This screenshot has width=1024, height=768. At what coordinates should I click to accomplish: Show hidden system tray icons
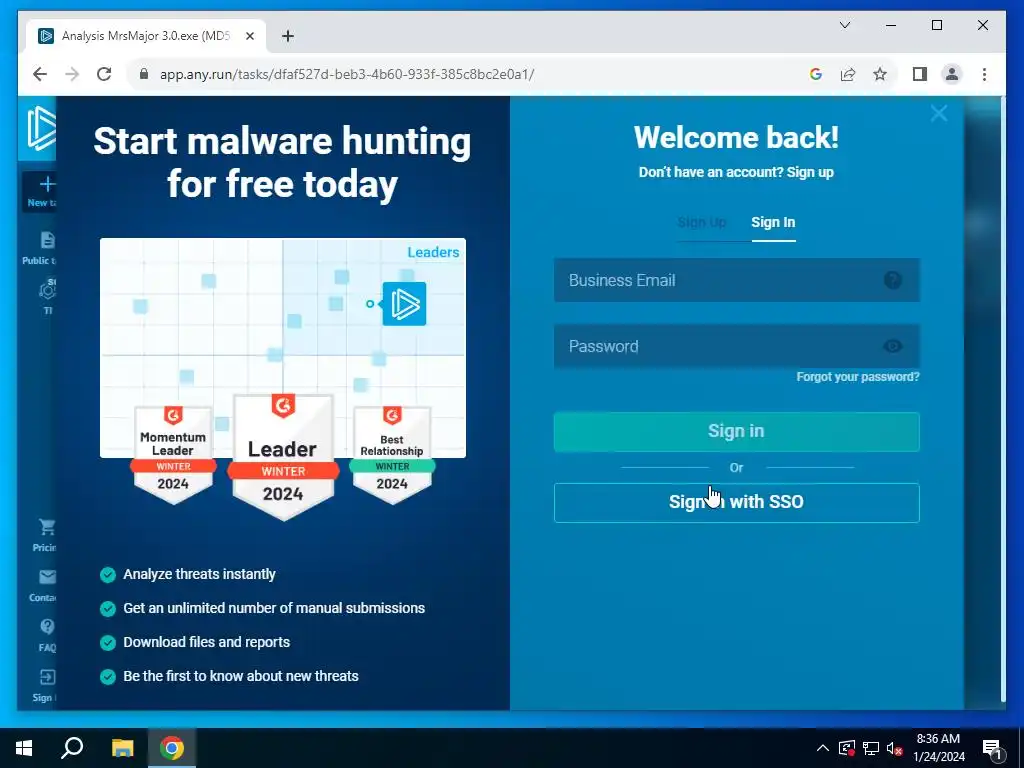[823, 748]
